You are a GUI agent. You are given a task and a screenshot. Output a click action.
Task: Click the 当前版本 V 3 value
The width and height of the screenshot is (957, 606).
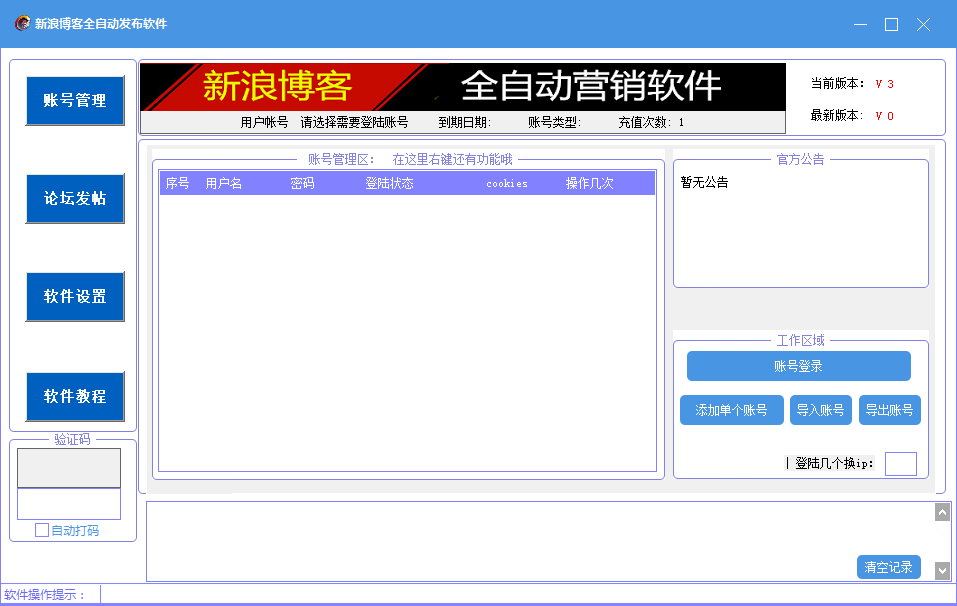click(884, 84)
